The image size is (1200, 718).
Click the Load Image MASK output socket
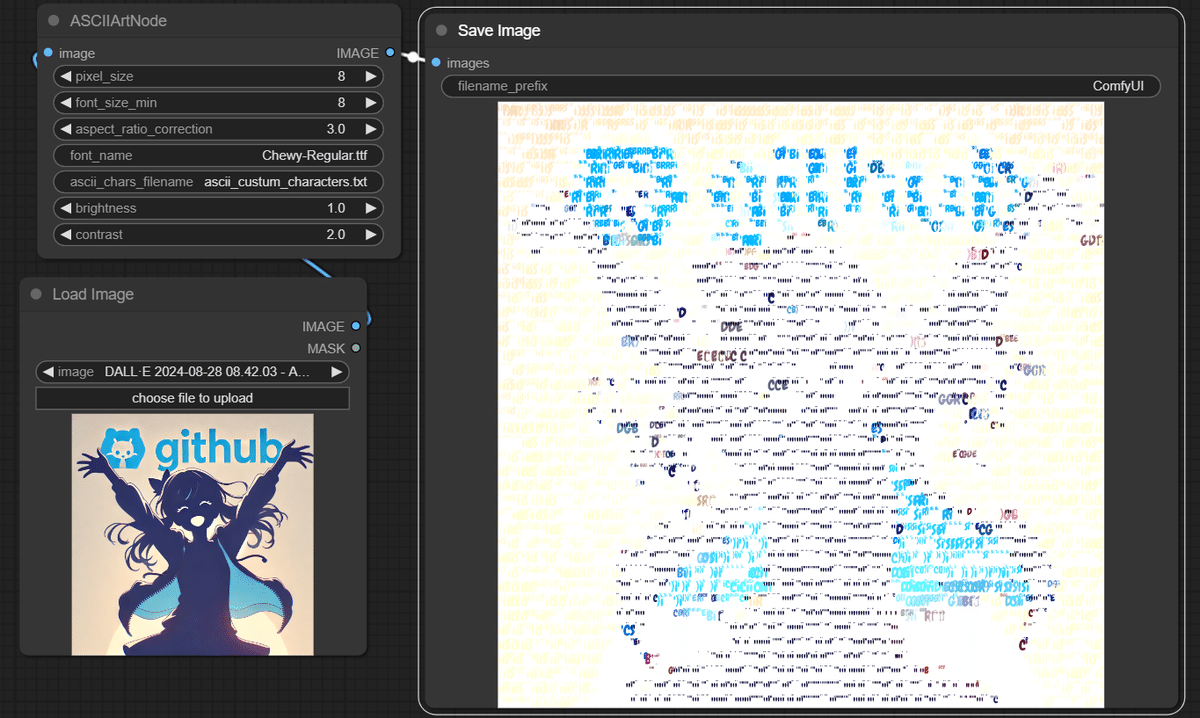[355, 348]
